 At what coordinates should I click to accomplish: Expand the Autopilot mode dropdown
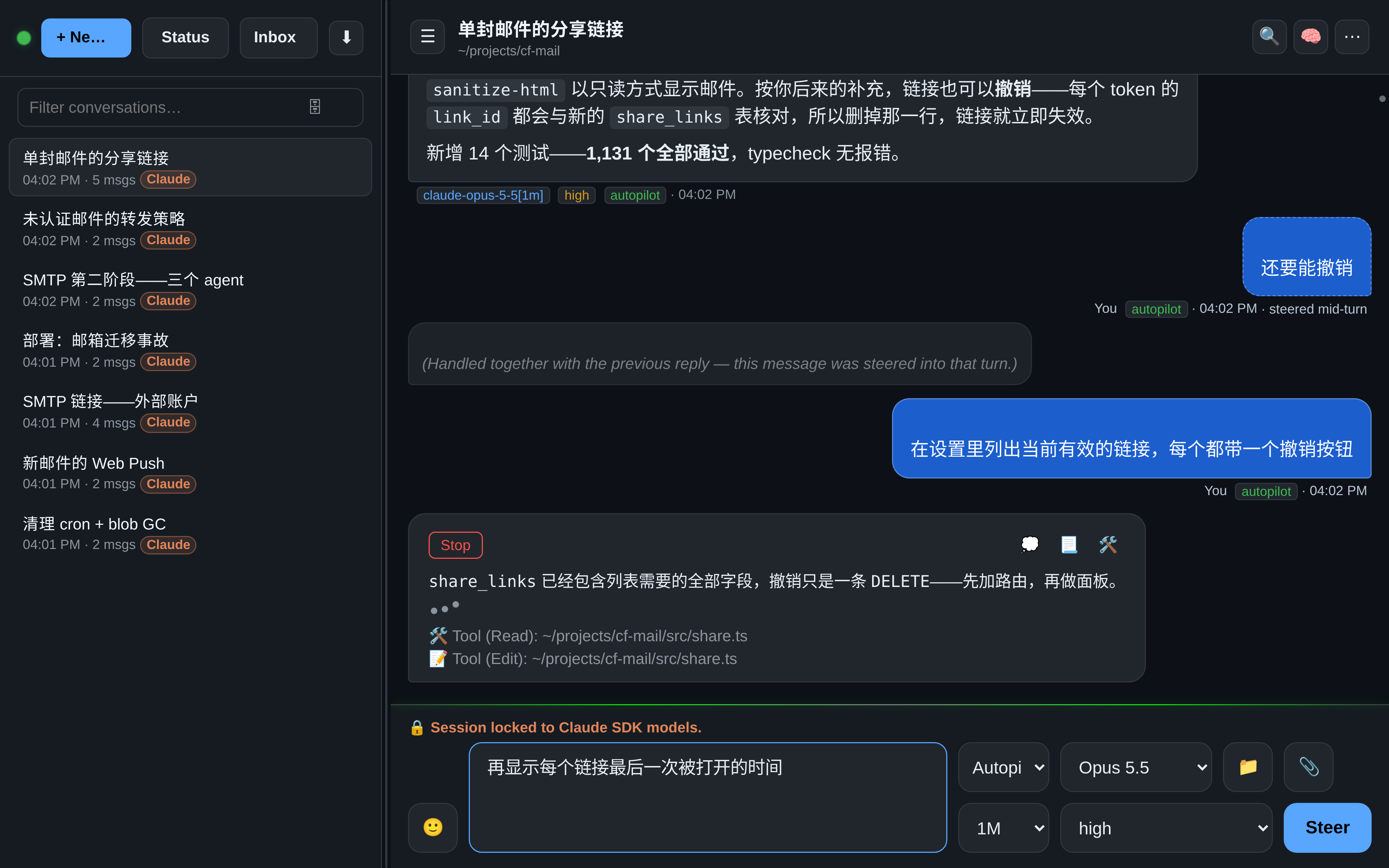point(1003,767)
